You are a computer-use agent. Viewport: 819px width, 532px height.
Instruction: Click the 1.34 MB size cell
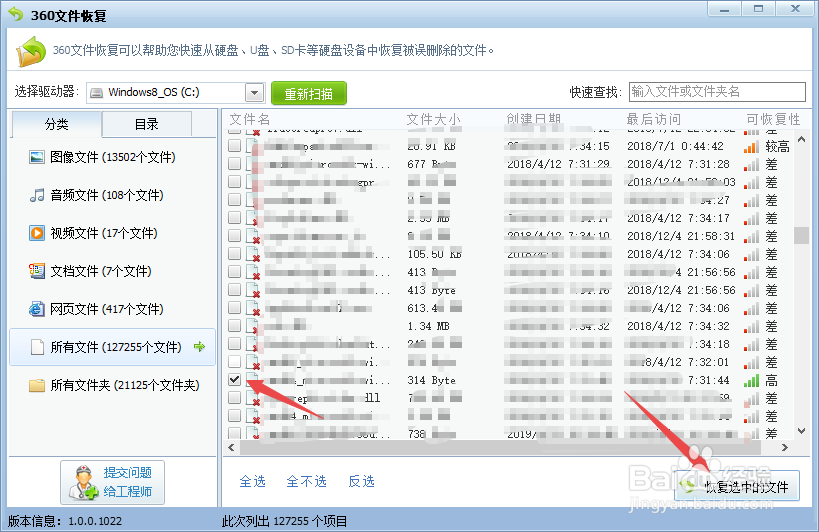428,326
